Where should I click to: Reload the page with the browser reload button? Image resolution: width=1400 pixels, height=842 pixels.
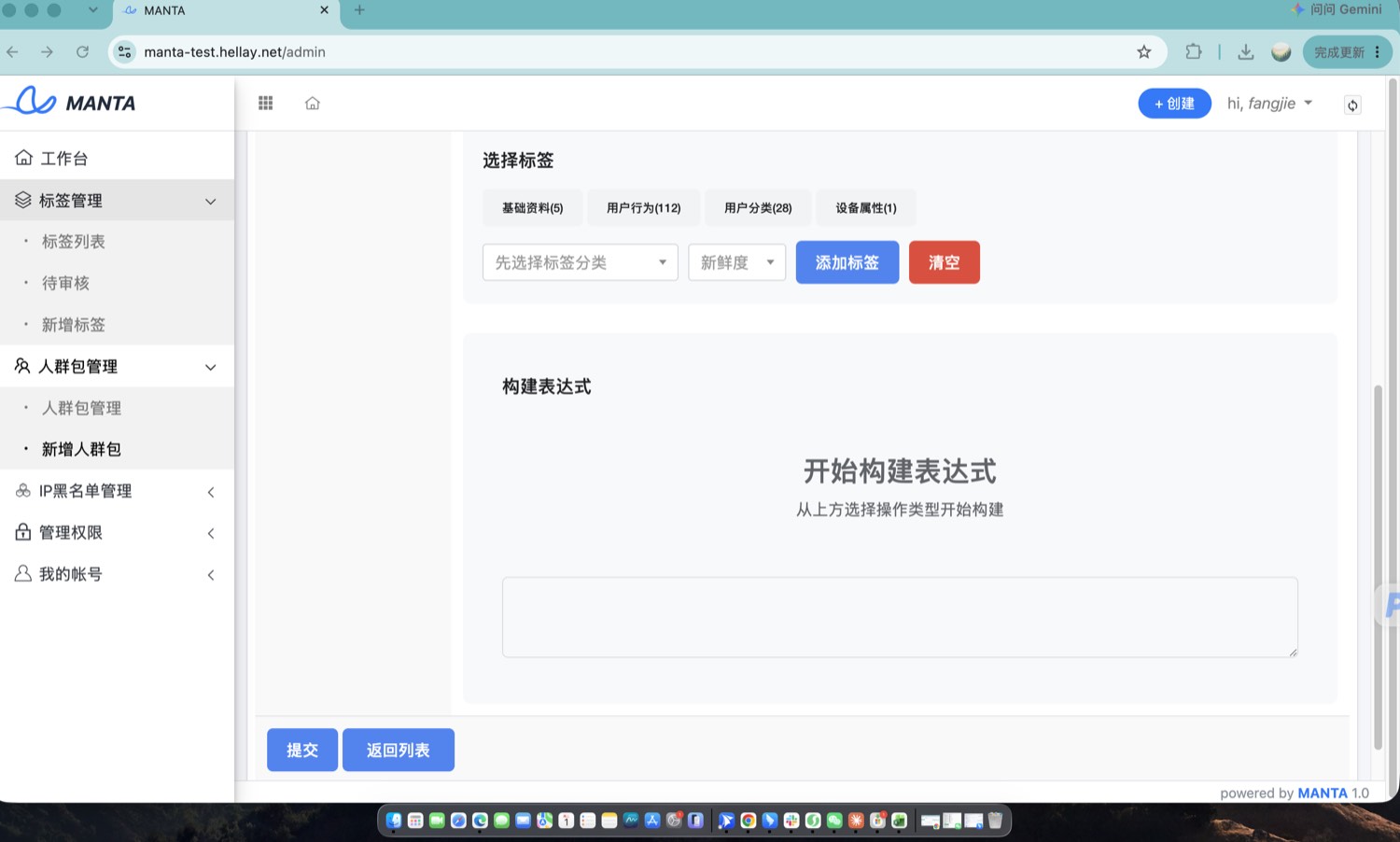[82, 52]
